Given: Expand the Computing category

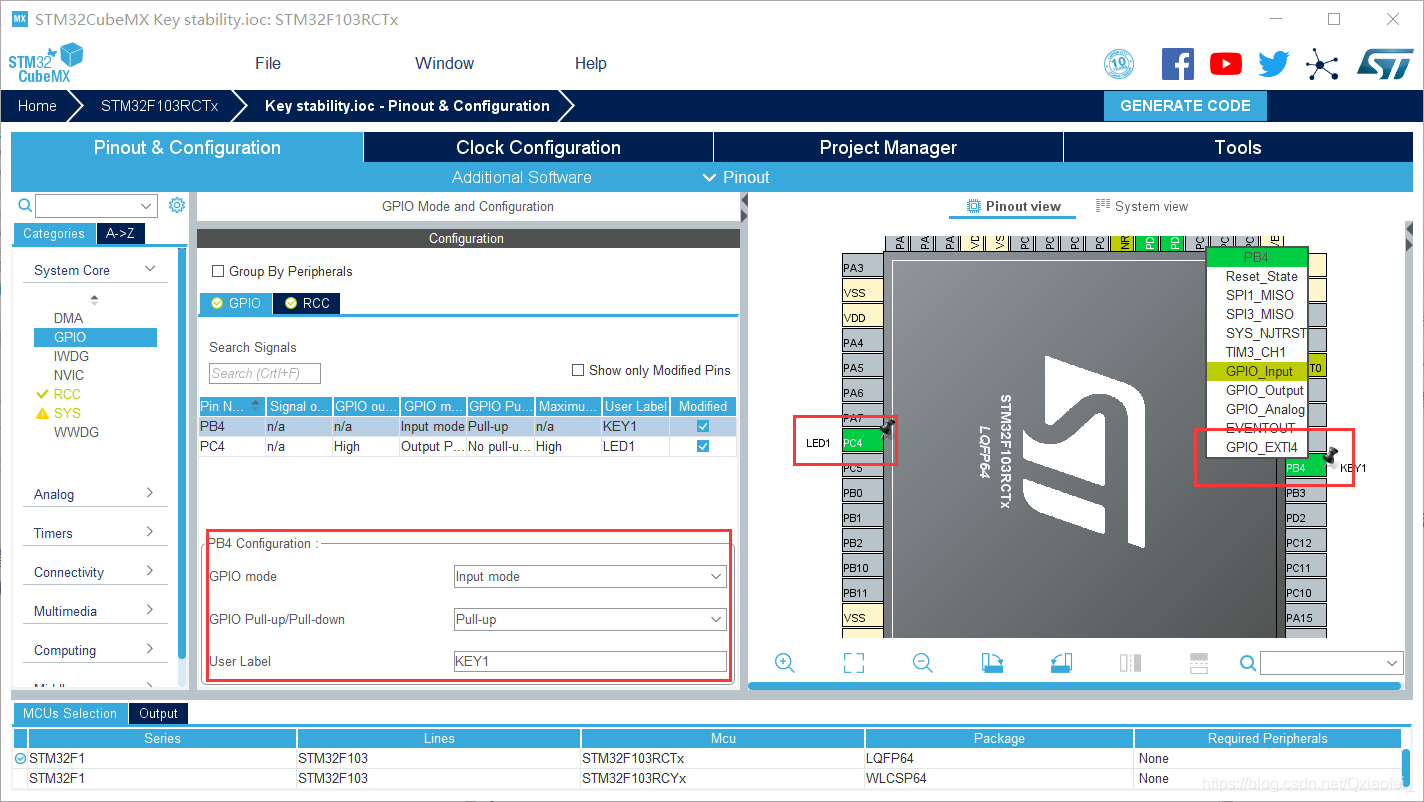Looking at the screenshot, I should point(150,649).
